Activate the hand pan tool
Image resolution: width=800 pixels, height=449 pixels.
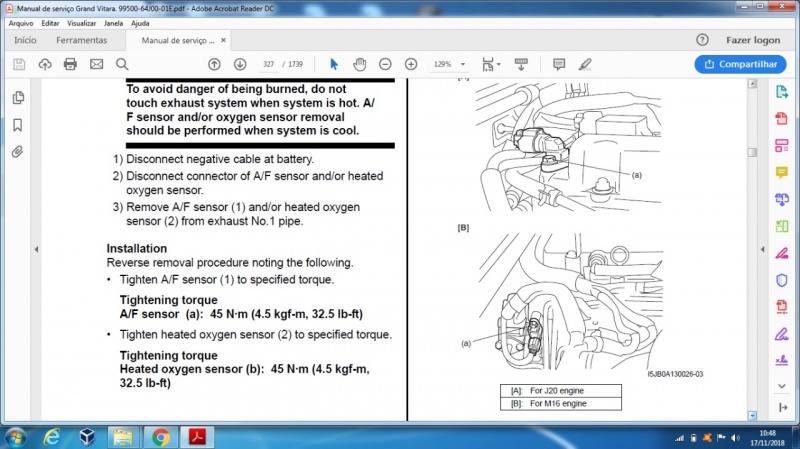(360, 64)
